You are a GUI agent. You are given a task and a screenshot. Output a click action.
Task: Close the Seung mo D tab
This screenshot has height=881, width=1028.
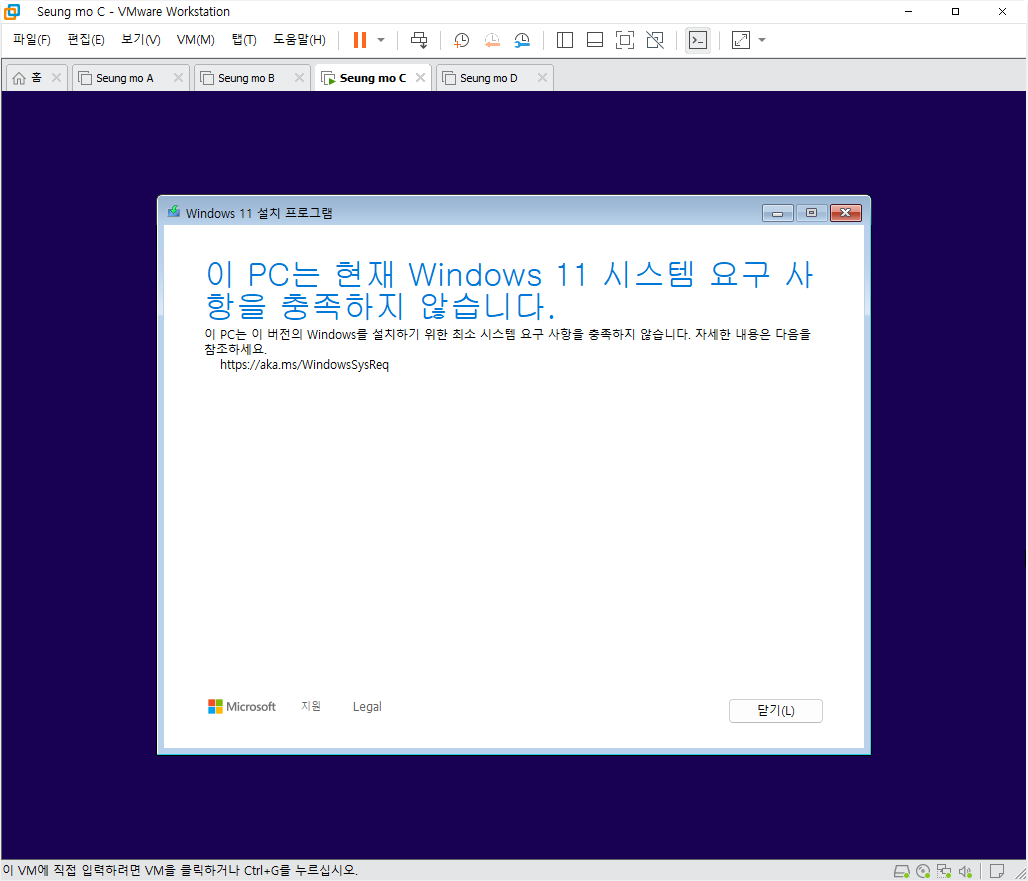(x=542, y=78)
